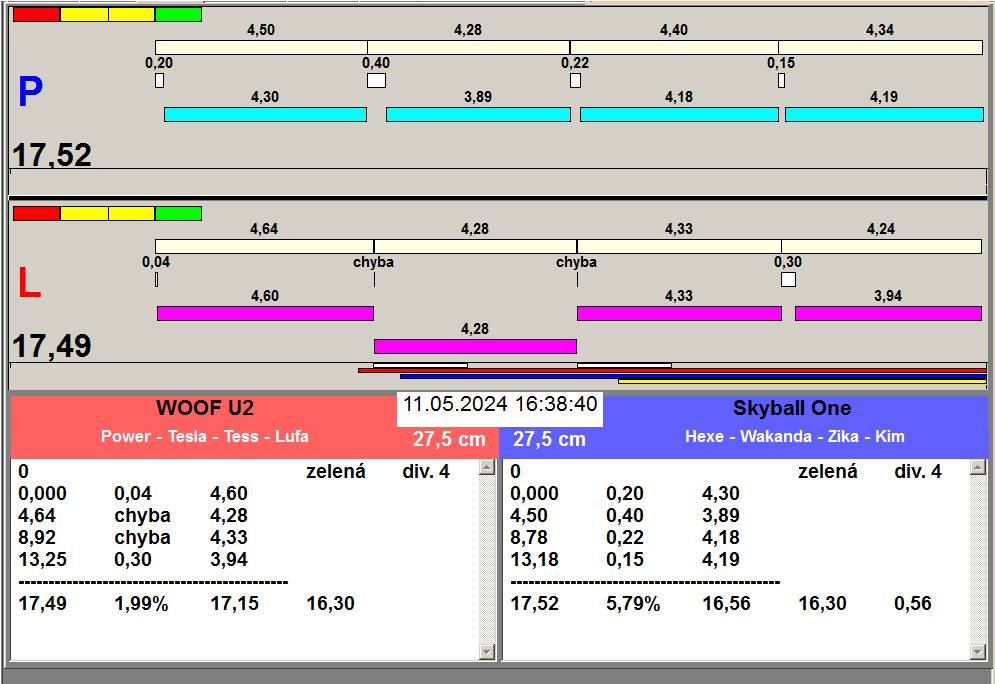995x684 pixels.
Task: Click the dog names Power - Tesla - Tess - Lufa
Action: 205,437
